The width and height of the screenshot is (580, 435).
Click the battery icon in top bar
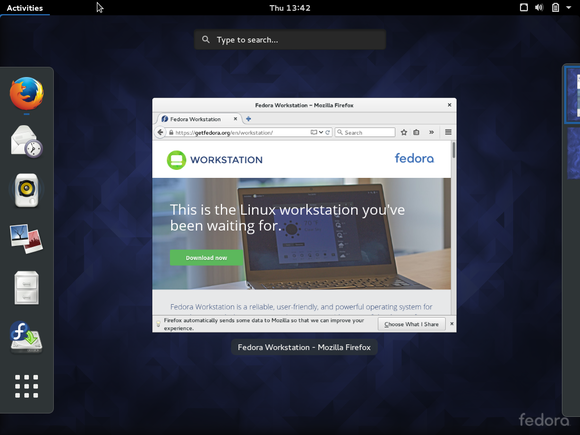[x=555, y=7]
